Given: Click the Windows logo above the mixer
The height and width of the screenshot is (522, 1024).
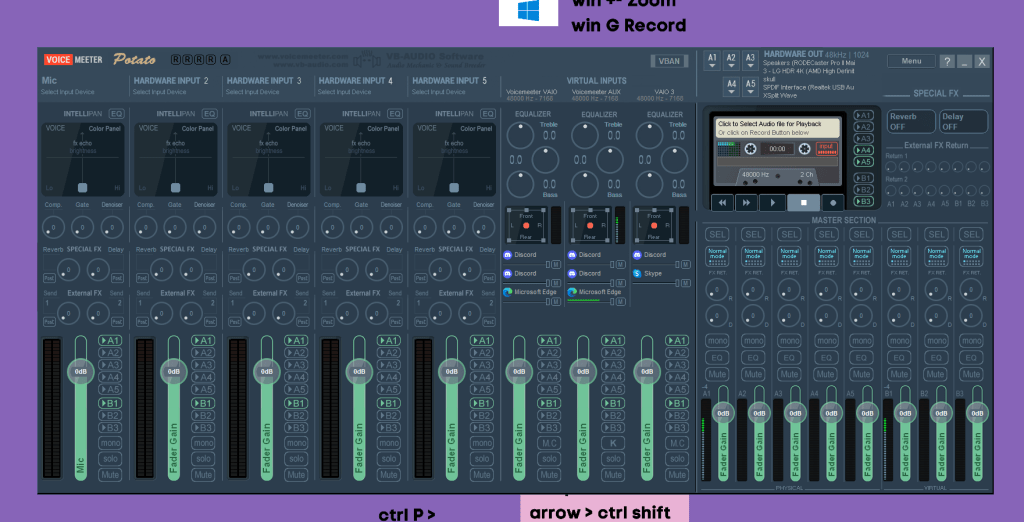Looking at the screenshot, I should pyautogui.click(x=528, y=11).
